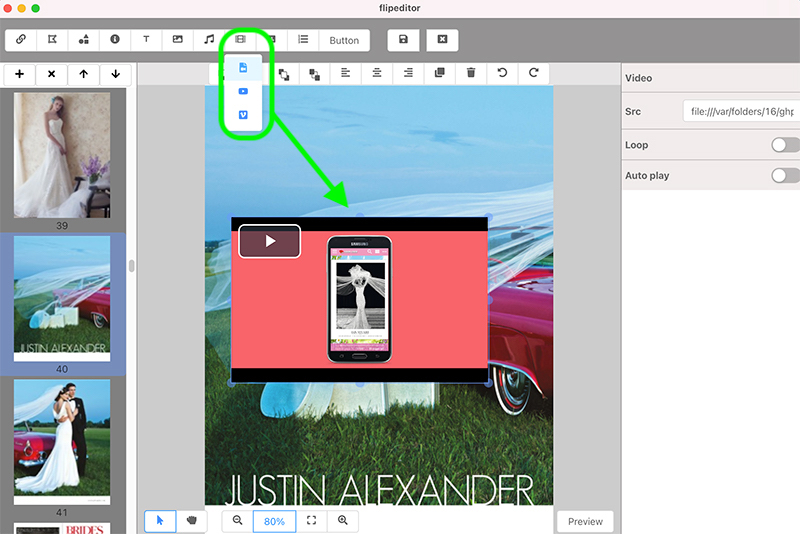Screen dimensions: 800x534
Task: Click the info circle tool icon
Action: click(115, 39)
